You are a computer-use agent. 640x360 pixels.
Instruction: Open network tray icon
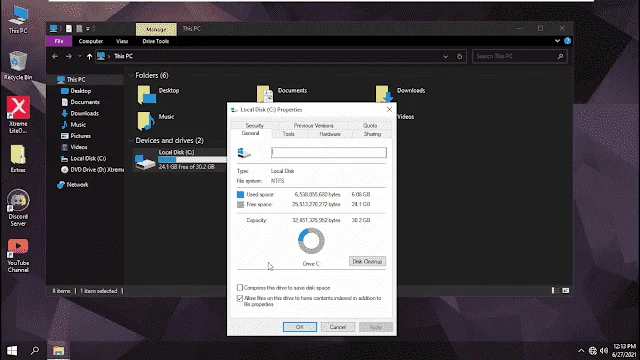coord(593,351)
